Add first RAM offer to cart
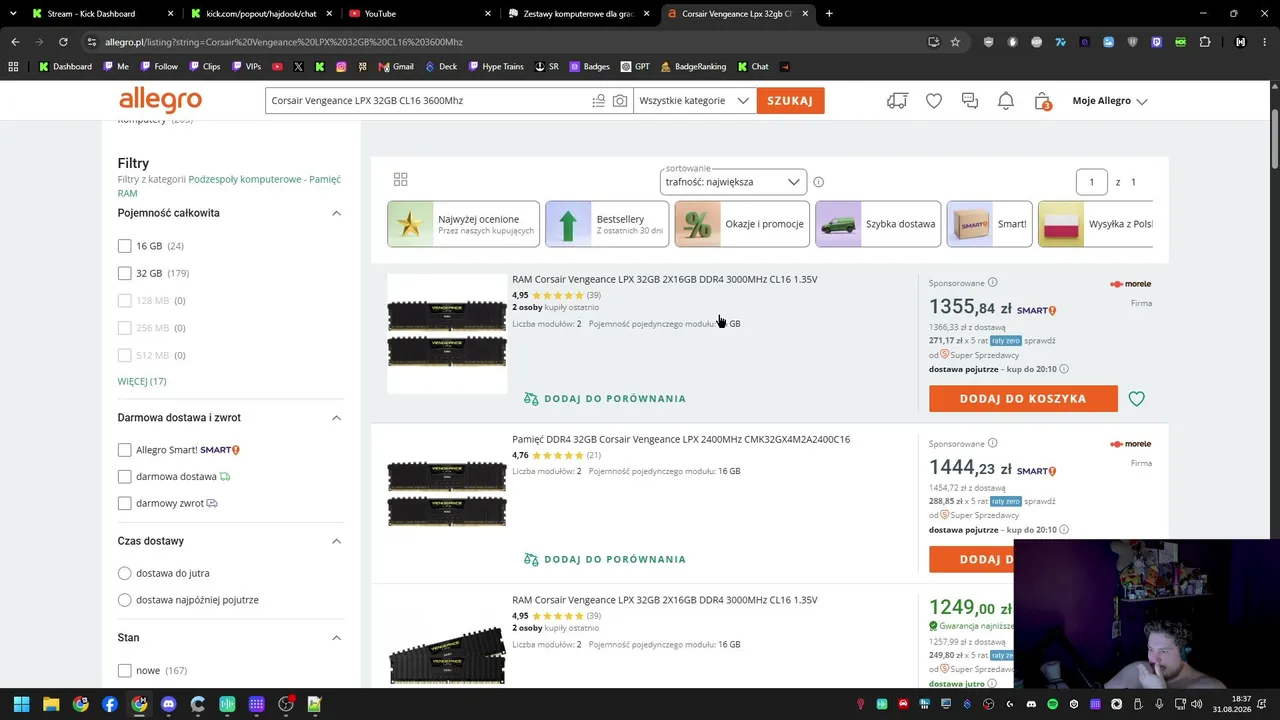The image size is (1280, 720). [1023, 399]
